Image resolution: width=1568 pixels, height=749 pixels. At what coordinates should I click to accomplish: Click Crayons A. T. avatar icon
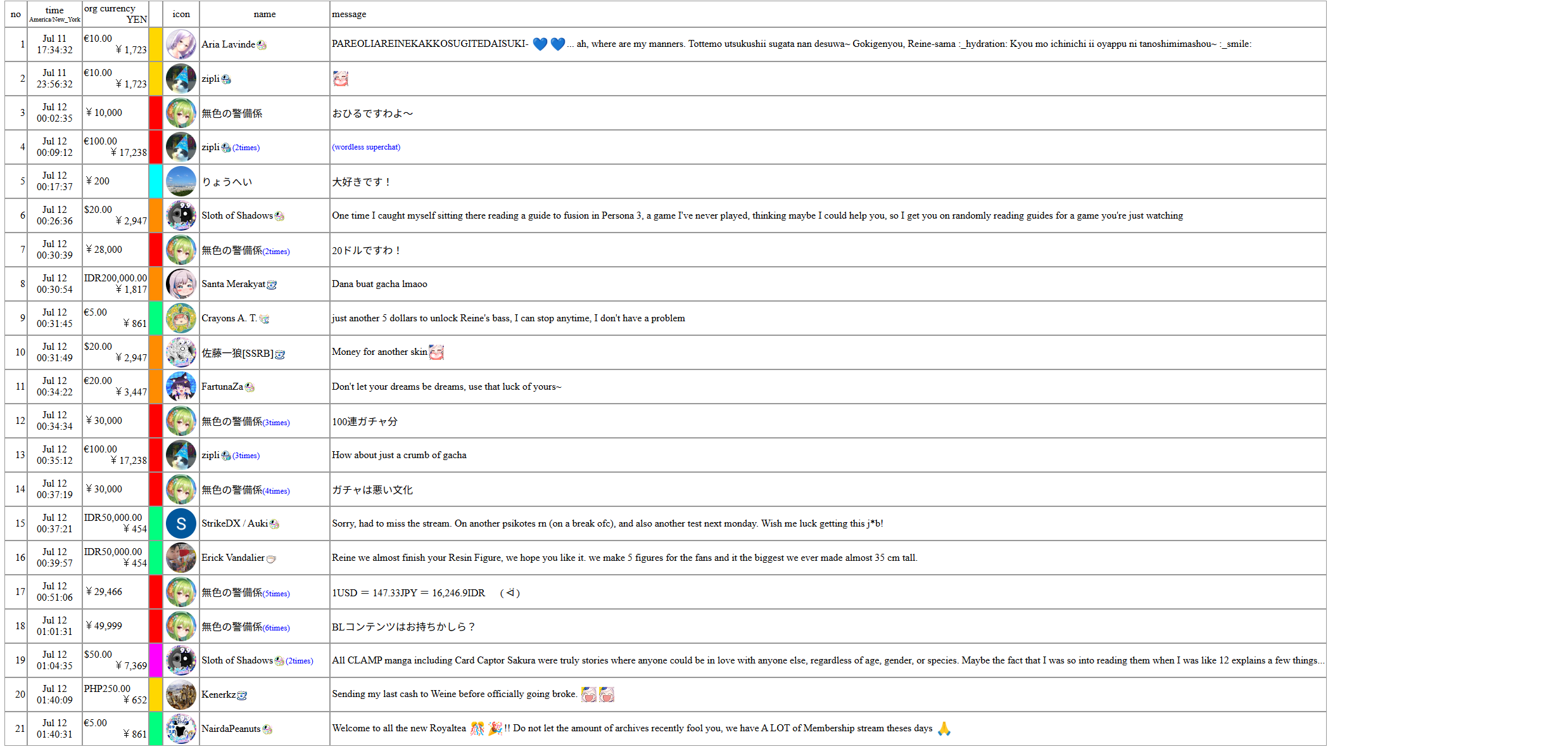tap(181, 318)
